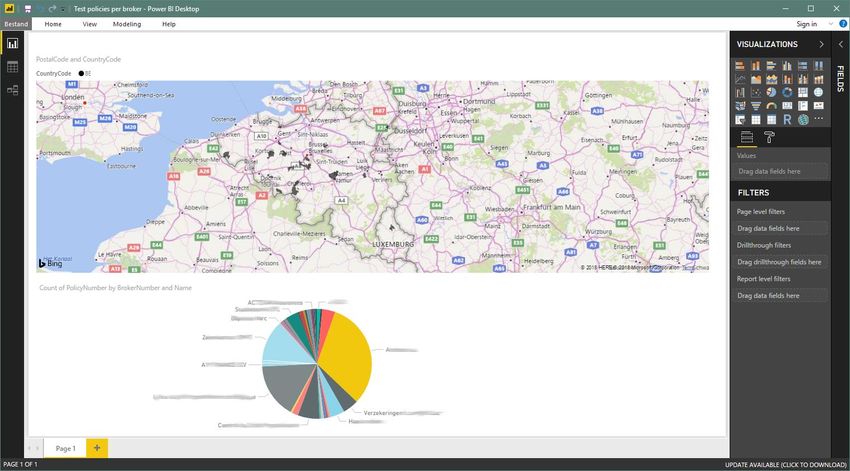This screenshot has width=850, height=471.
Task: Switch to Report view in left sidebar
Action: coord(12,44)
